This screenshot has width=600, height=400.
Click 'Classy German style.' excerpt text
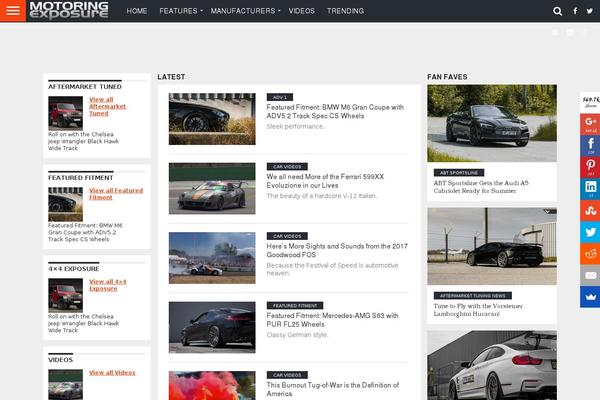click(x=297, y=335)
